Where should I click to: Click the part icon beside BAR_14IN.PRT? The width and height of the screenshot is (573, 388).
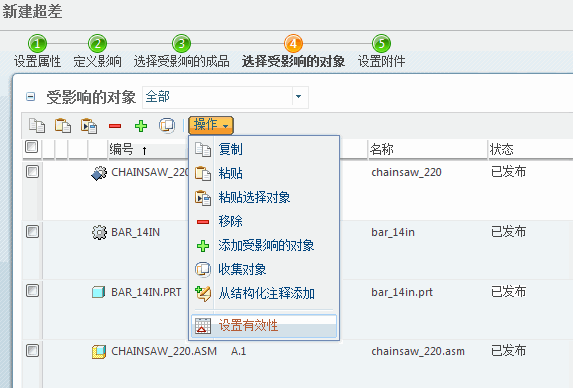point(99,292)
